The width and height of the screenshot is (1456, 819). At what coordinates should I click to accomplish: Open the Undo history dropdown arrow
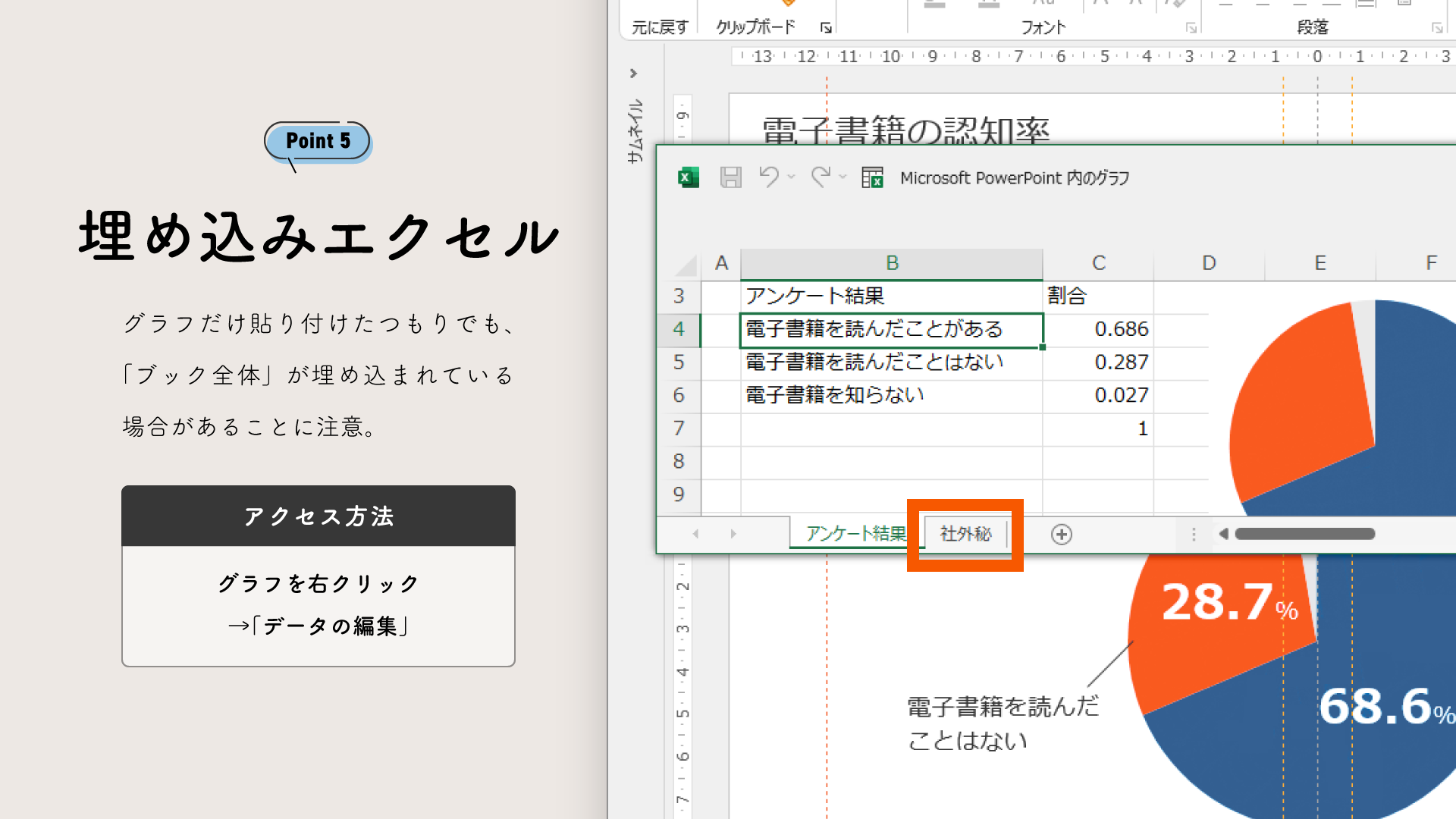click(x=791, y=177)
